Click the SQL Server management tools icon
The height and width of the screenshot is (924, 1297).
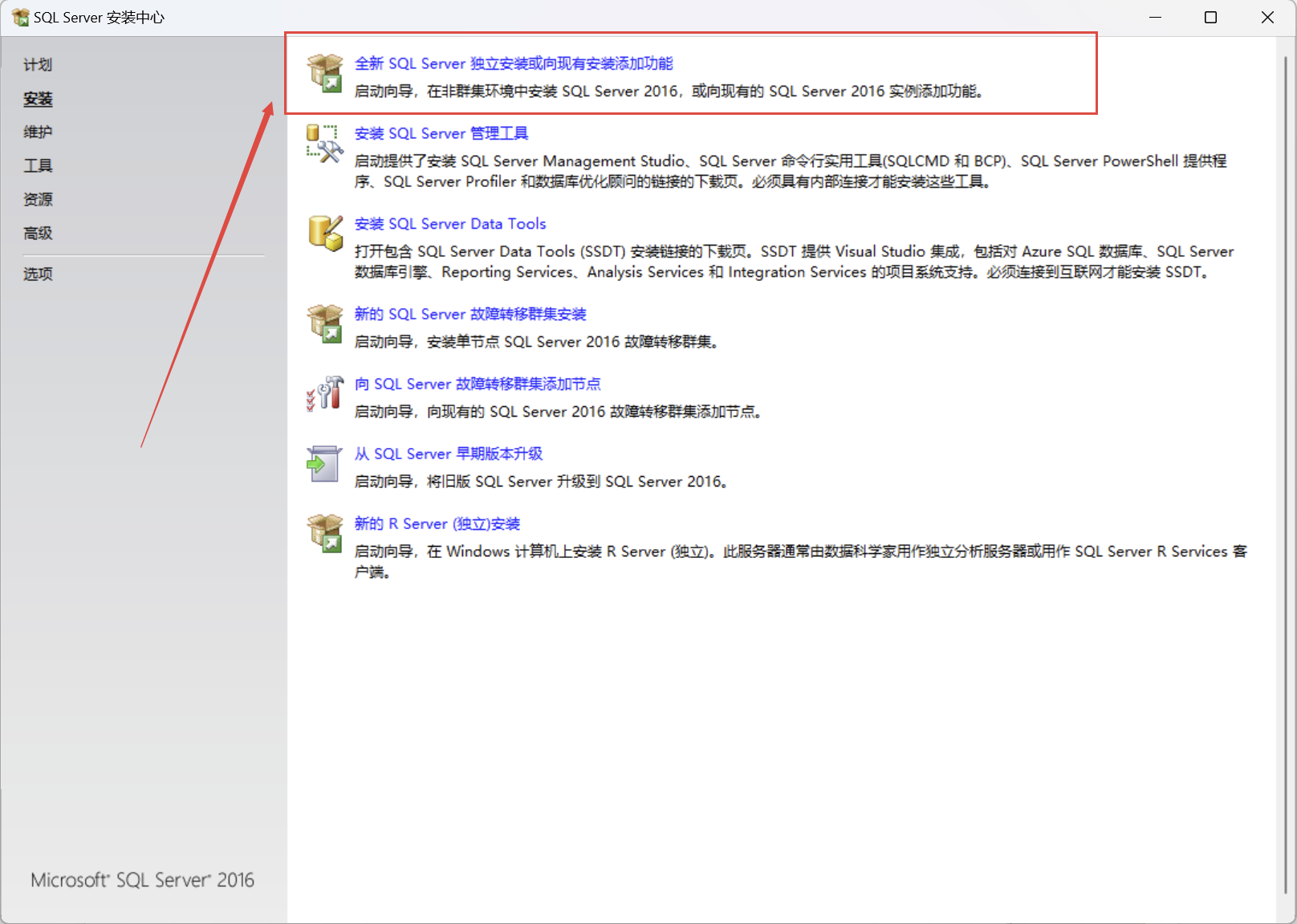click(x=325, y=143)
